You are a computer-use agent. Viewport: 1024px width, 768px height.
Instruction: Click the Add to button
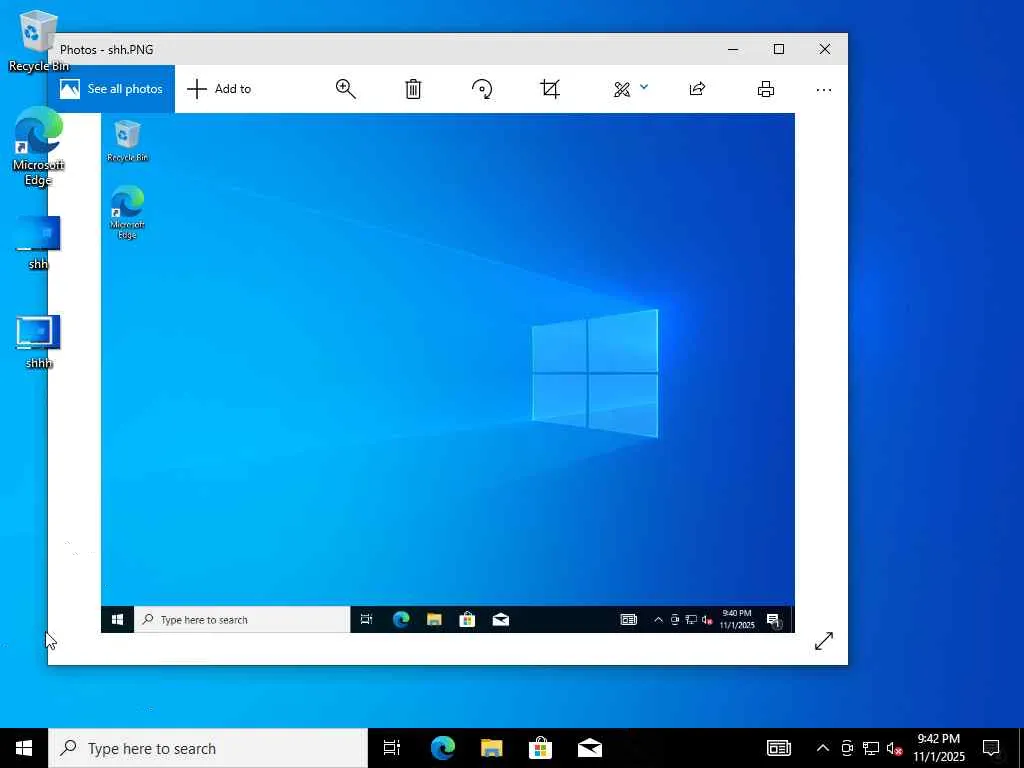click(x=219, y=89)
